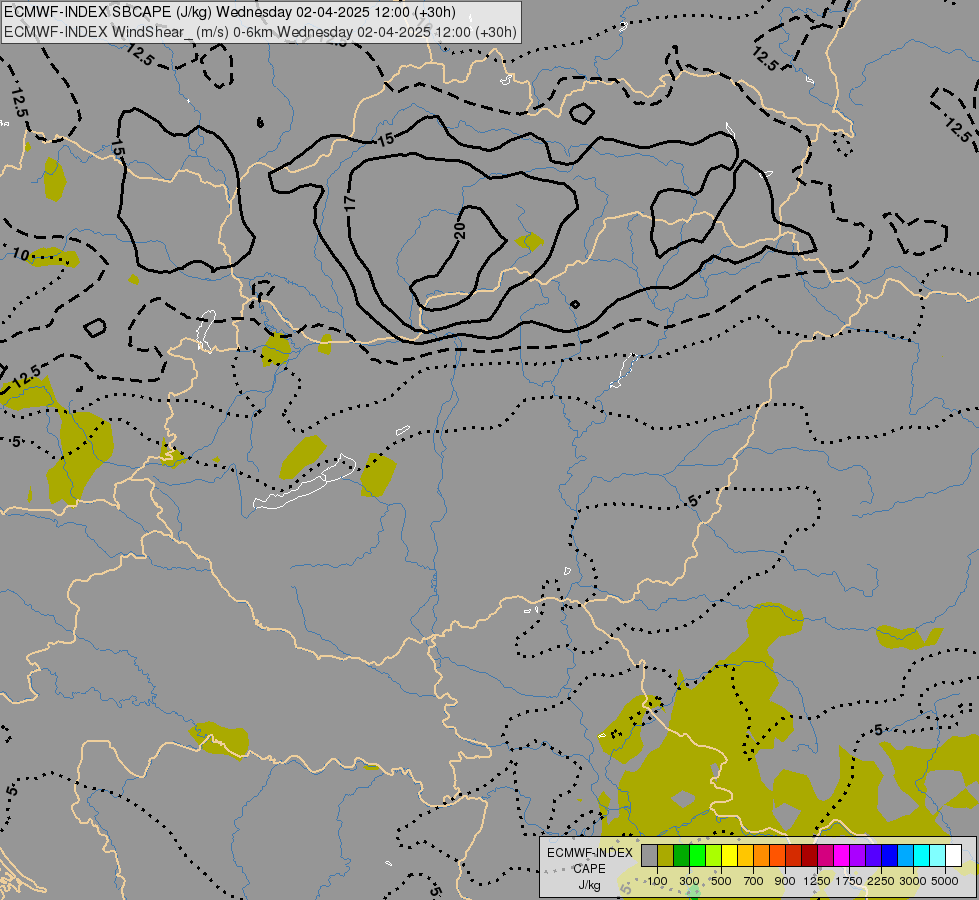
Task: Select the lime green legend swatch
Action: pyautogui.click(x=714, y=856)
